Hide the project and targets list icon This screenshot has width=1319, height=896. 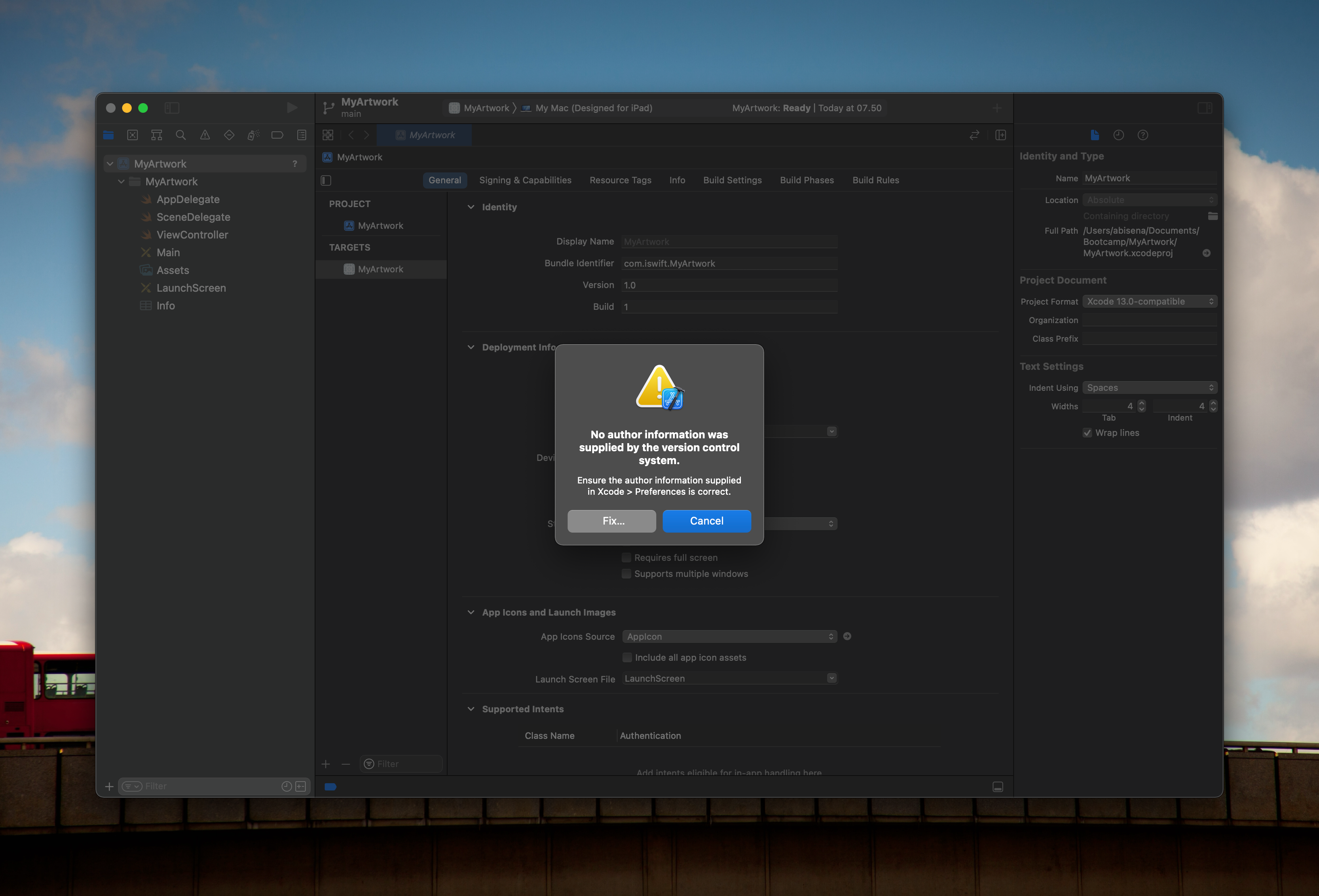click(326, 180)
